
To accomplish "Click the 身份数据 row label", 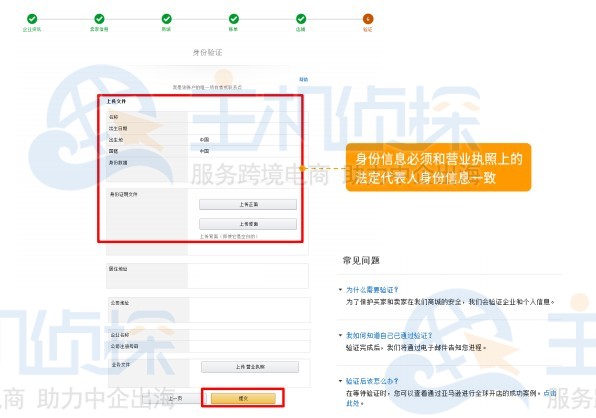I will (118, 162).
